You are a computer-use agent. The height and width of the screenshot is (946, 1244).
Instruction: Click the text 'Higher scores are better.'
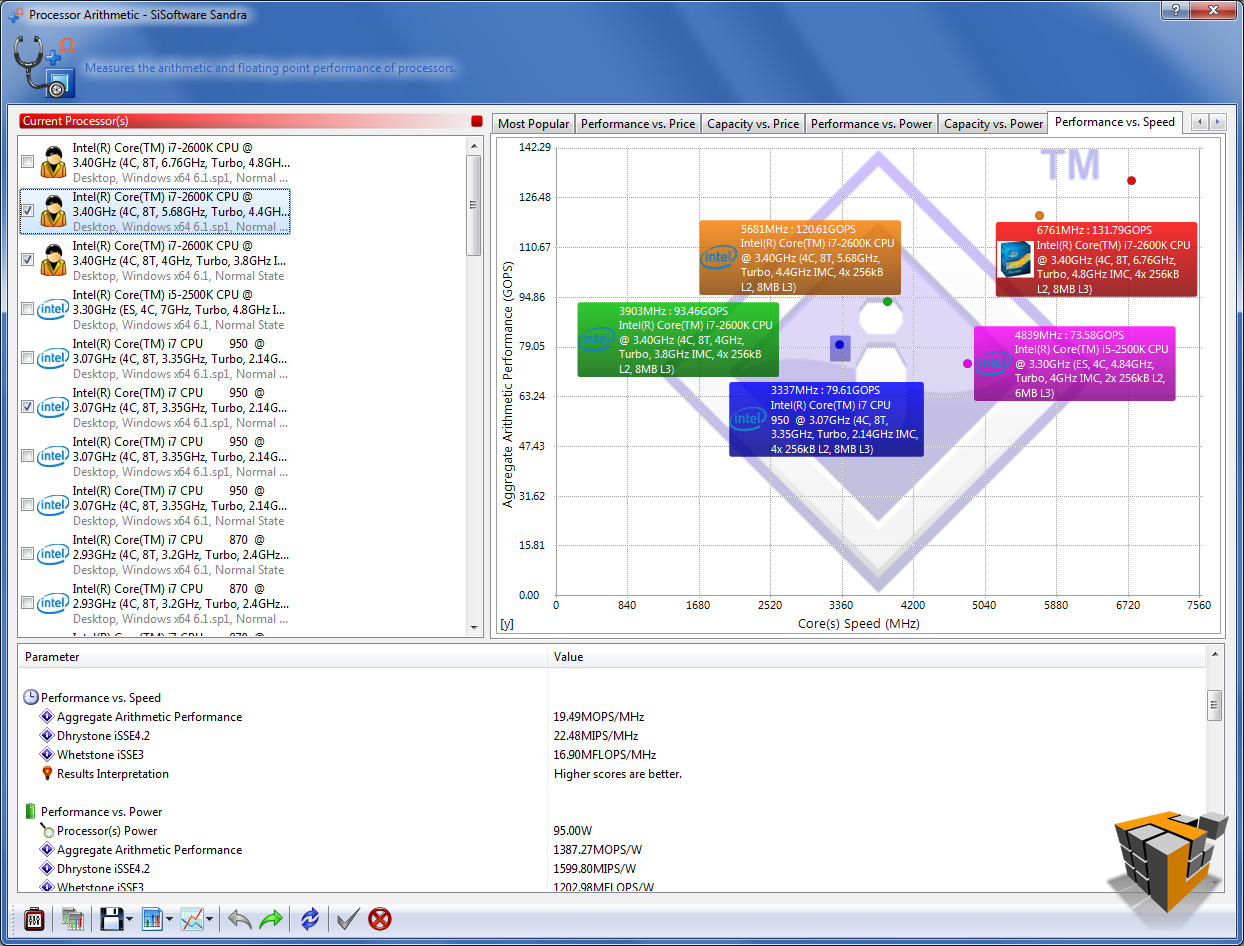tap(618, 774)
